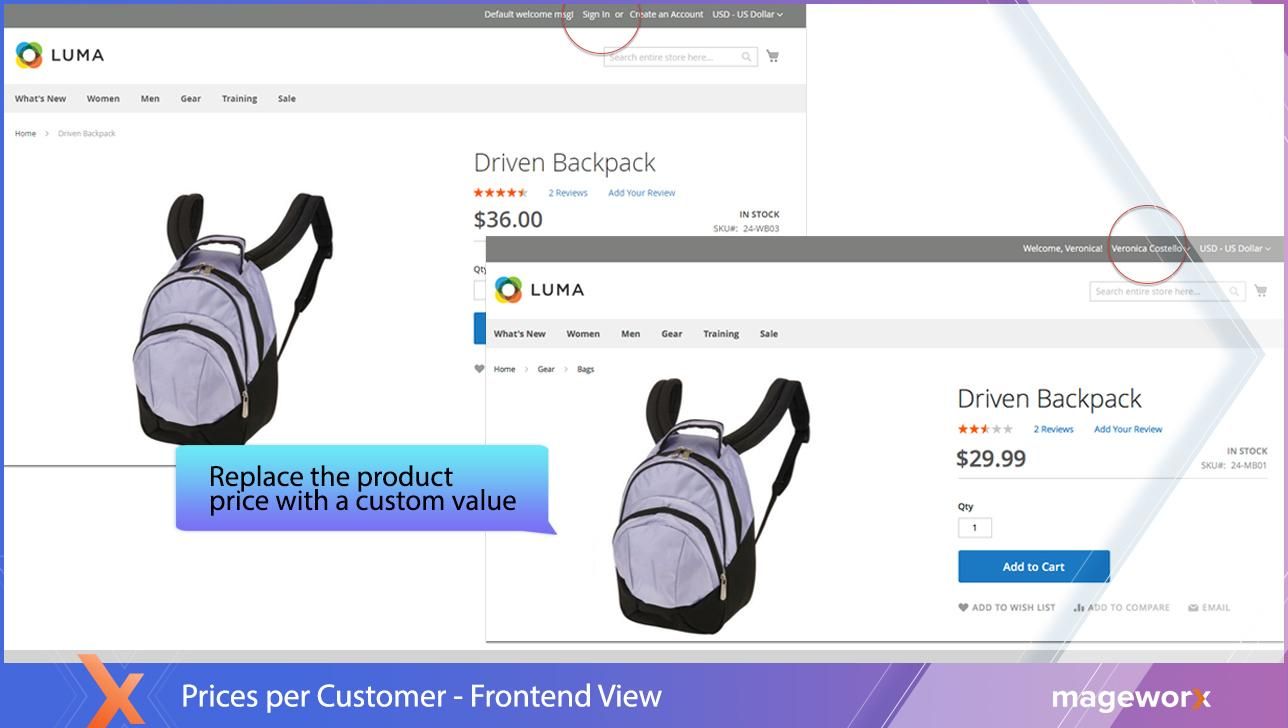Expand the Veronica Costello account dropdown
Viewport: 1288px width, 728px height.
pos(1150,248)
